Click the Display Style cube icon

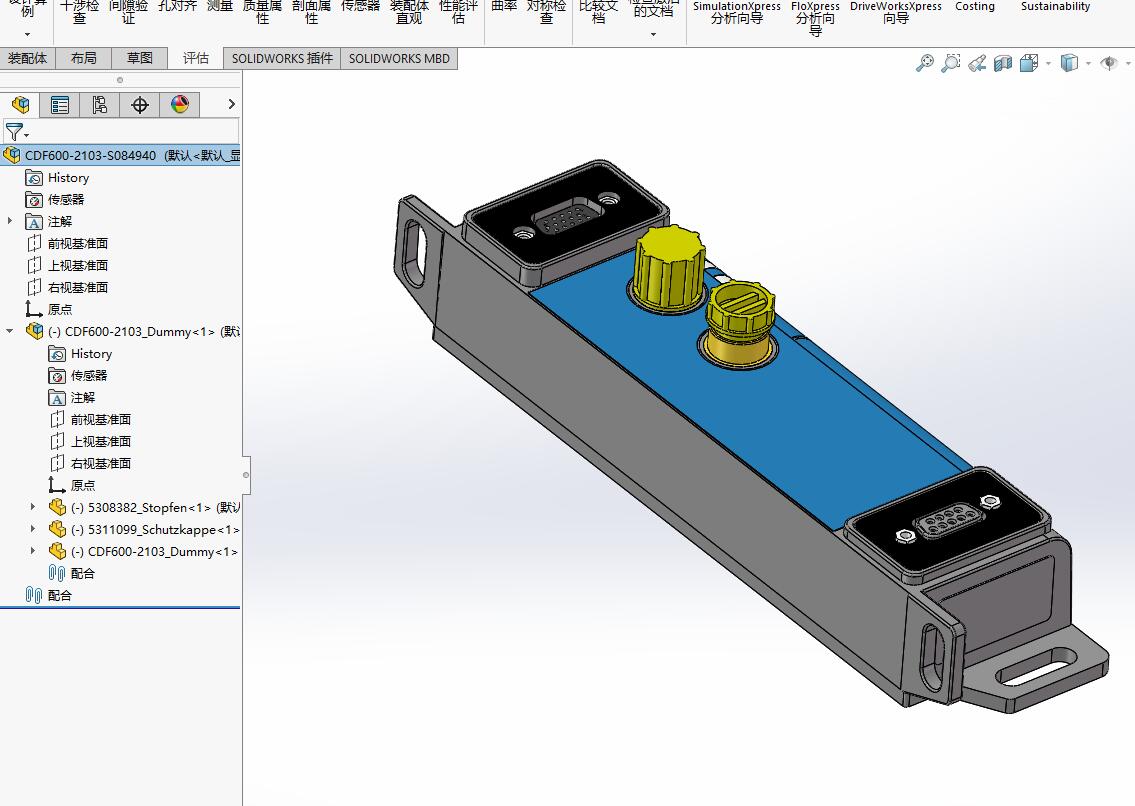click(1069, 64)
